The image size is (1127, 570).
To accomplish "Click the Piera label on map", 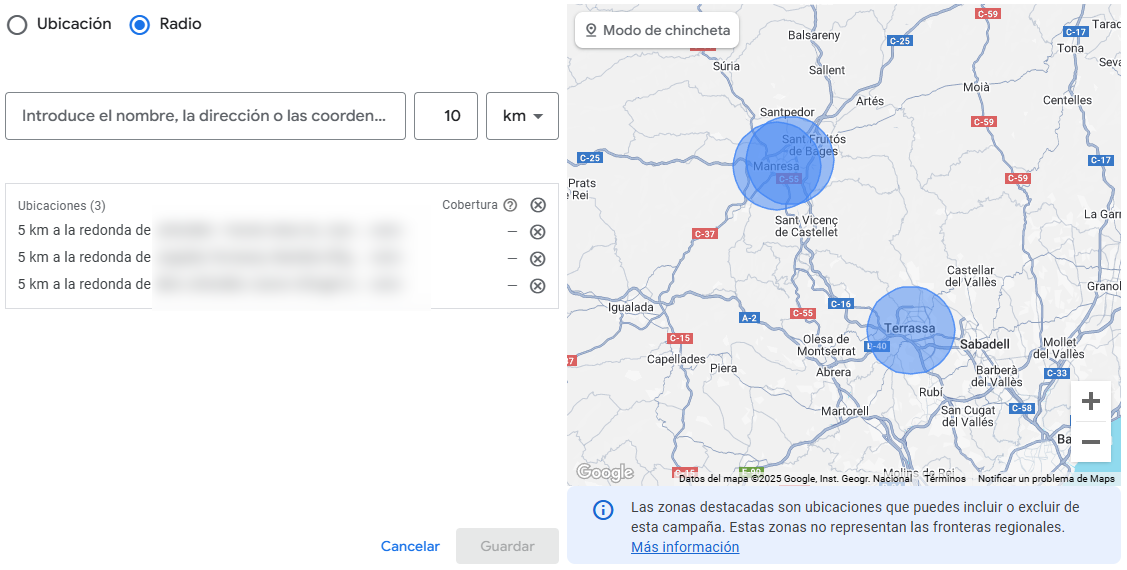I will (724, 368).
